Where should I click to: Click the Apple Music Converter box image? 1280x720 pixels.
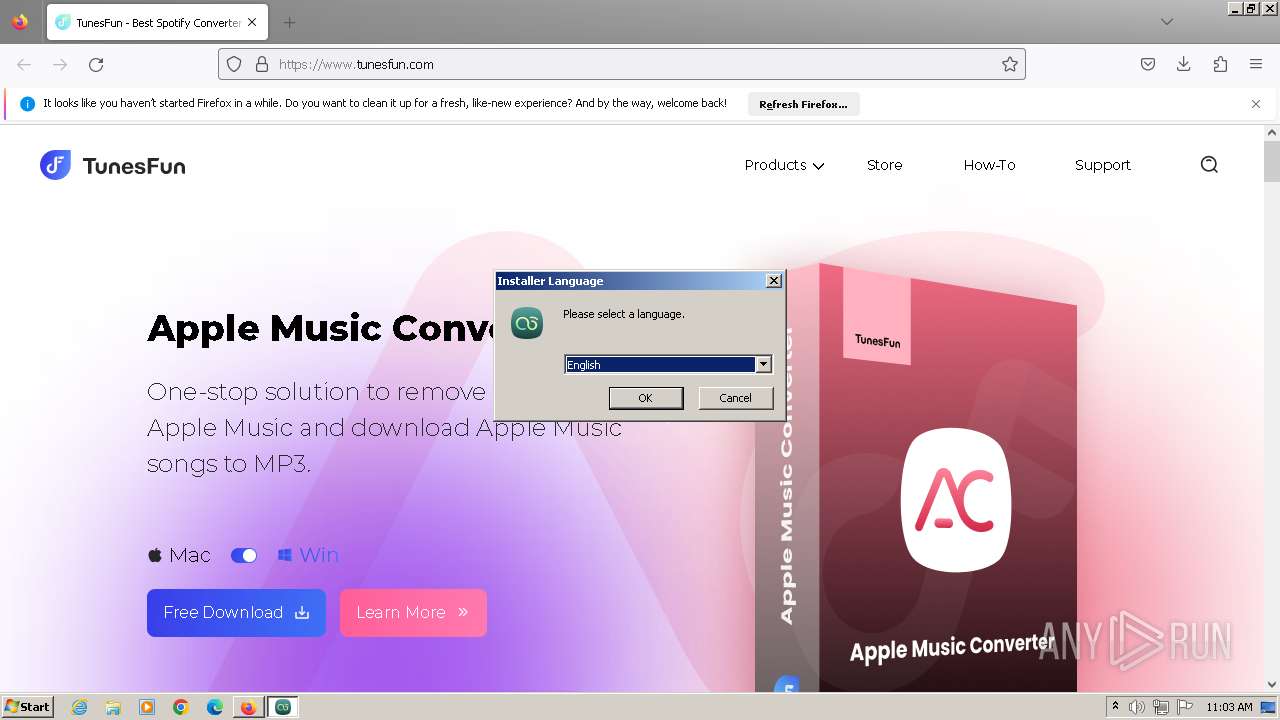(915, 478)
